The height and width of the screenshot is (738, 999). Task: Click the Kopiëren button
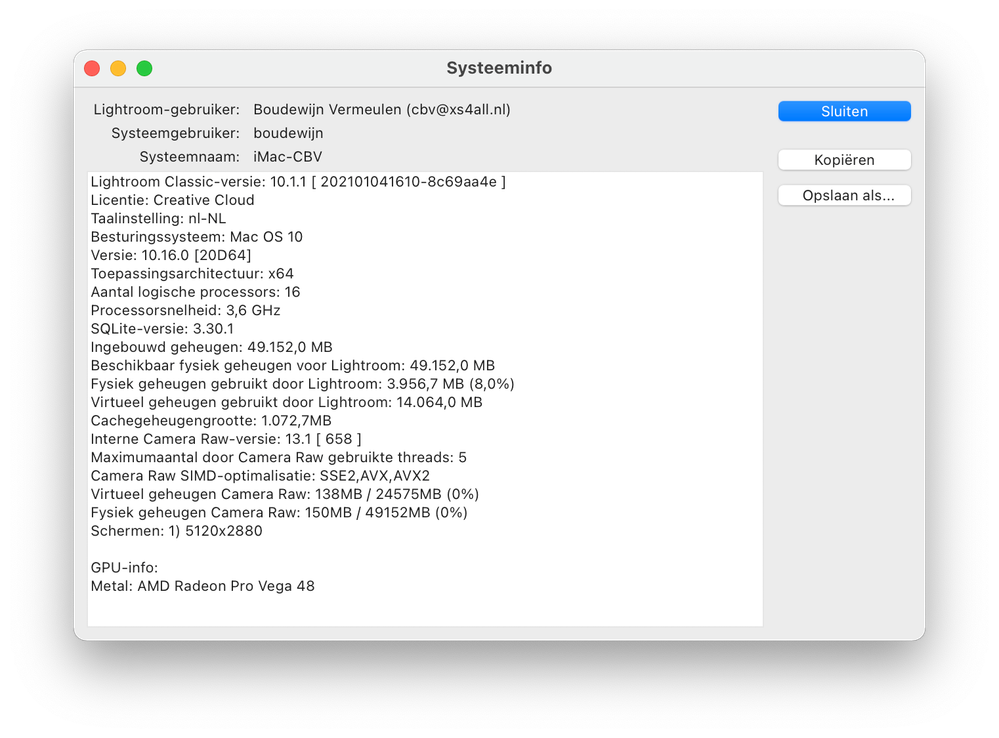click(x=843, y=159)
